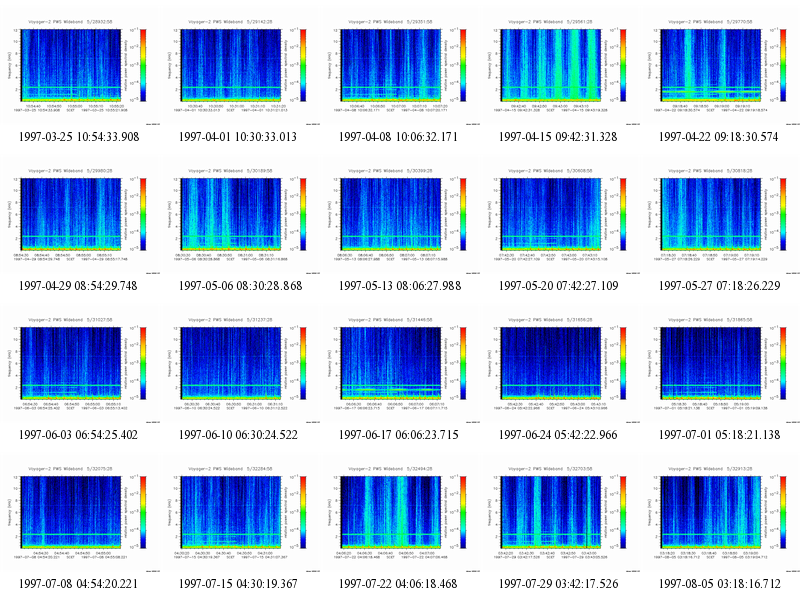Click the caption text 1997-04-15 09:42:31.328
This screenshot has height=596, width=800.
558,137
